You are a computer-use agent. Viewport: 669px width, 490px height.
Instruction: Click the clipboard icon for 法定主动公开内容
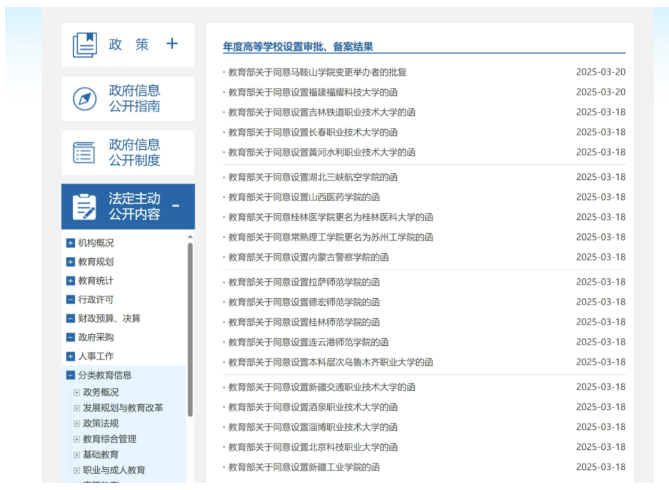pyautogui.click(x=85, y=206)
